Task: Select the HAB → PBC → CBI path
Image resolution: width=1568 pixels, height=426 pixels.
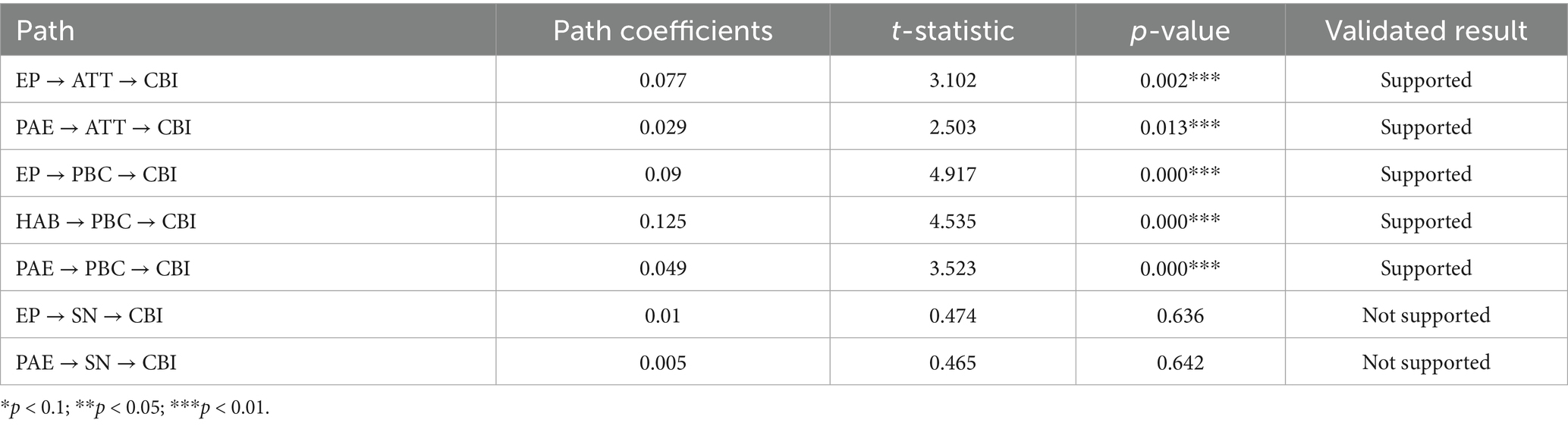Action: [x=106, y=221]
